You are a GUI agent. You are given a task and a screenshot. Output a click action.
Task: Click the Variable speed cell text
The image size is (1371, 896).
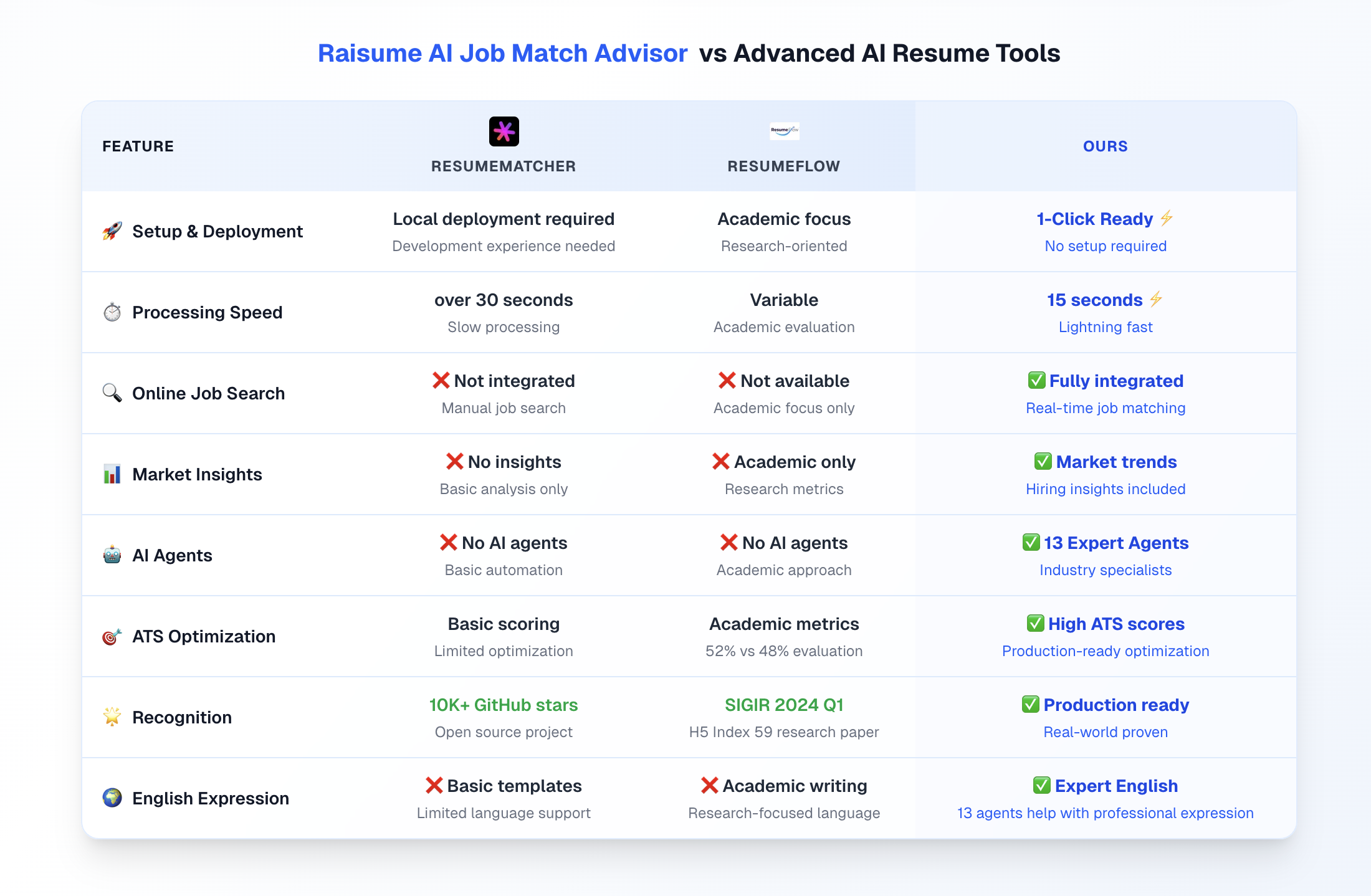784,300
